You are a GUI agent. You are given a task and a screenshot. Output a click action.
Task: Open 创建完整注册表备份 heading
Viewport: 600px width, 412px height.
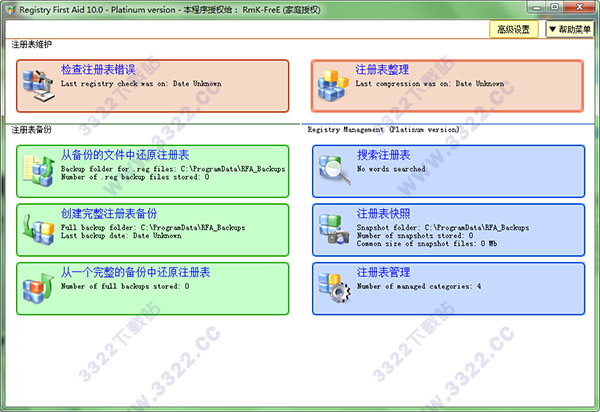click(109, 213)
